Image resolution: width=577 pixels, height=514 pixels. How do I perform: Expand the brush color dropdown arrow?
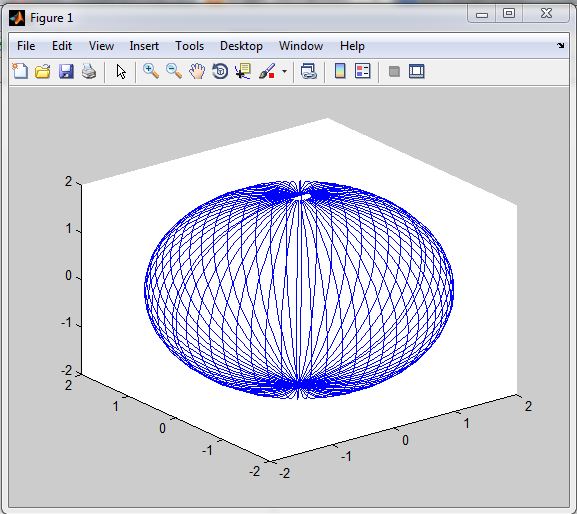tap(284, 71)
